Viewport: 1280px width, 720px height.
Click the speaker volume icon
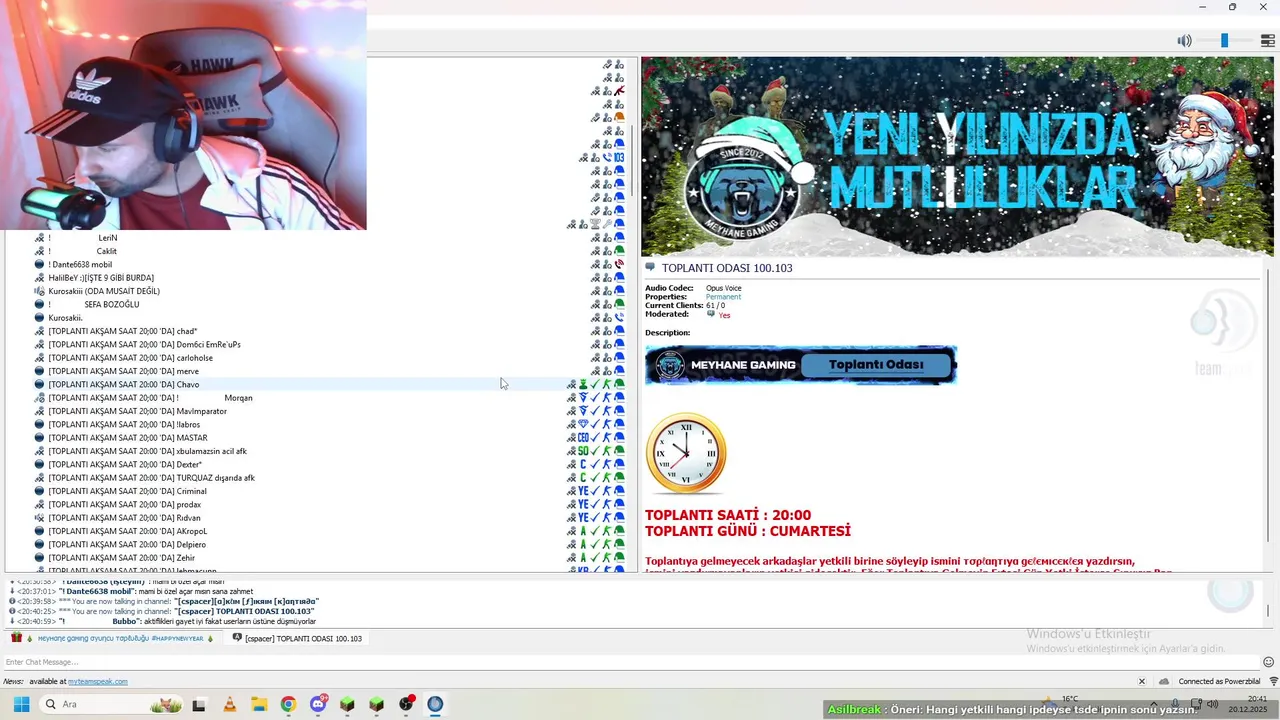click(x=1184, y=41)
